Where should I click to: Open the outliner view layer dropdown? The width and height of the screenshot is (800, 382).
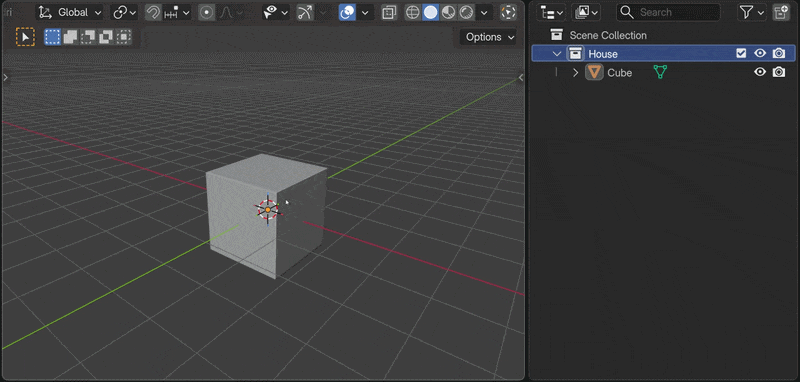(x=586, y=12)
